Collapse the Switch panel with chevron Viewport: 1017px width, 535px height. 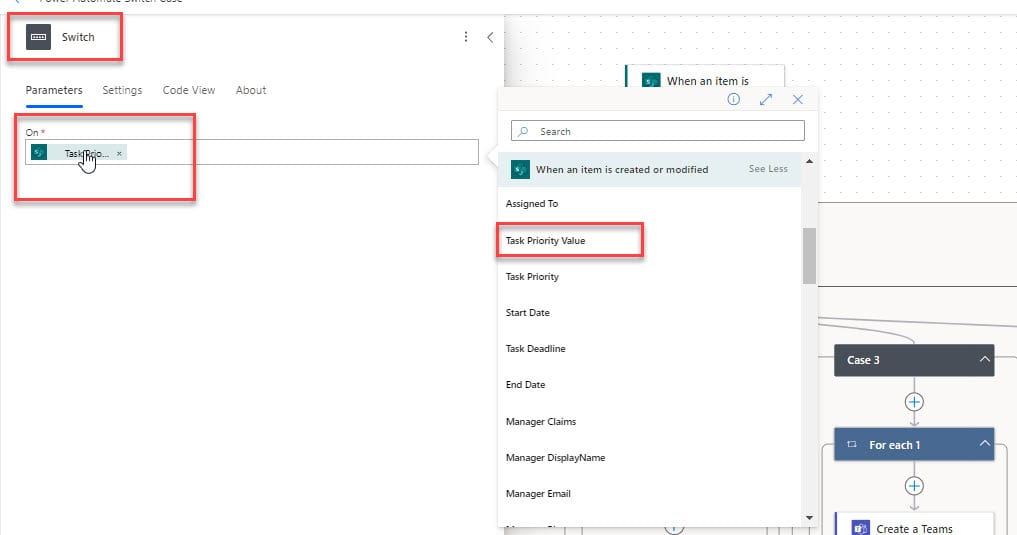point(490,37)
